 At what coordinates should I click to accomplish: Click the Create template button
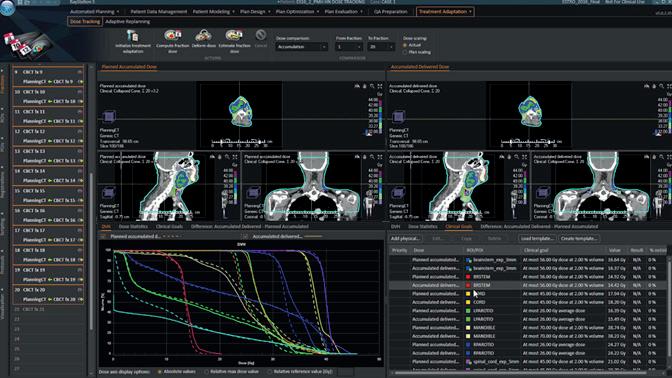(579, 238)
